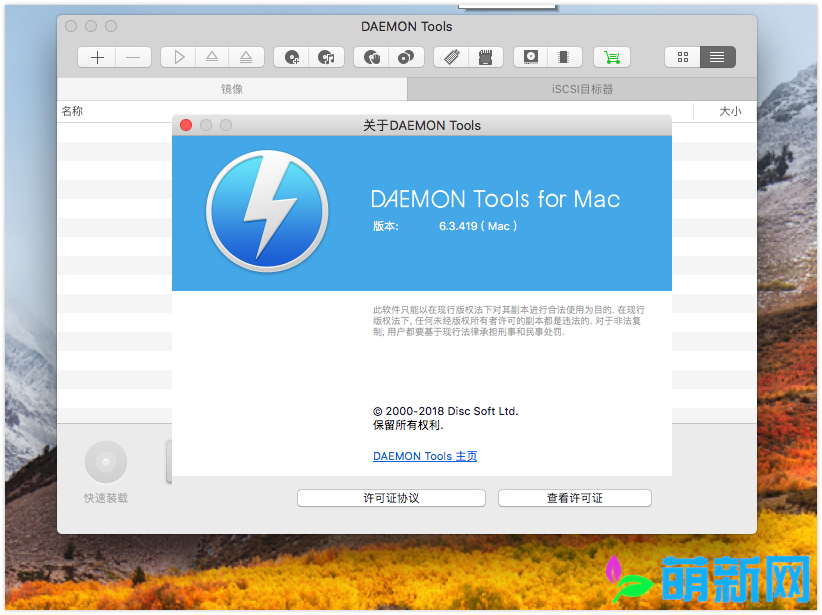
Task: Select the Mount play icon
Action: (x=178, y=57)
